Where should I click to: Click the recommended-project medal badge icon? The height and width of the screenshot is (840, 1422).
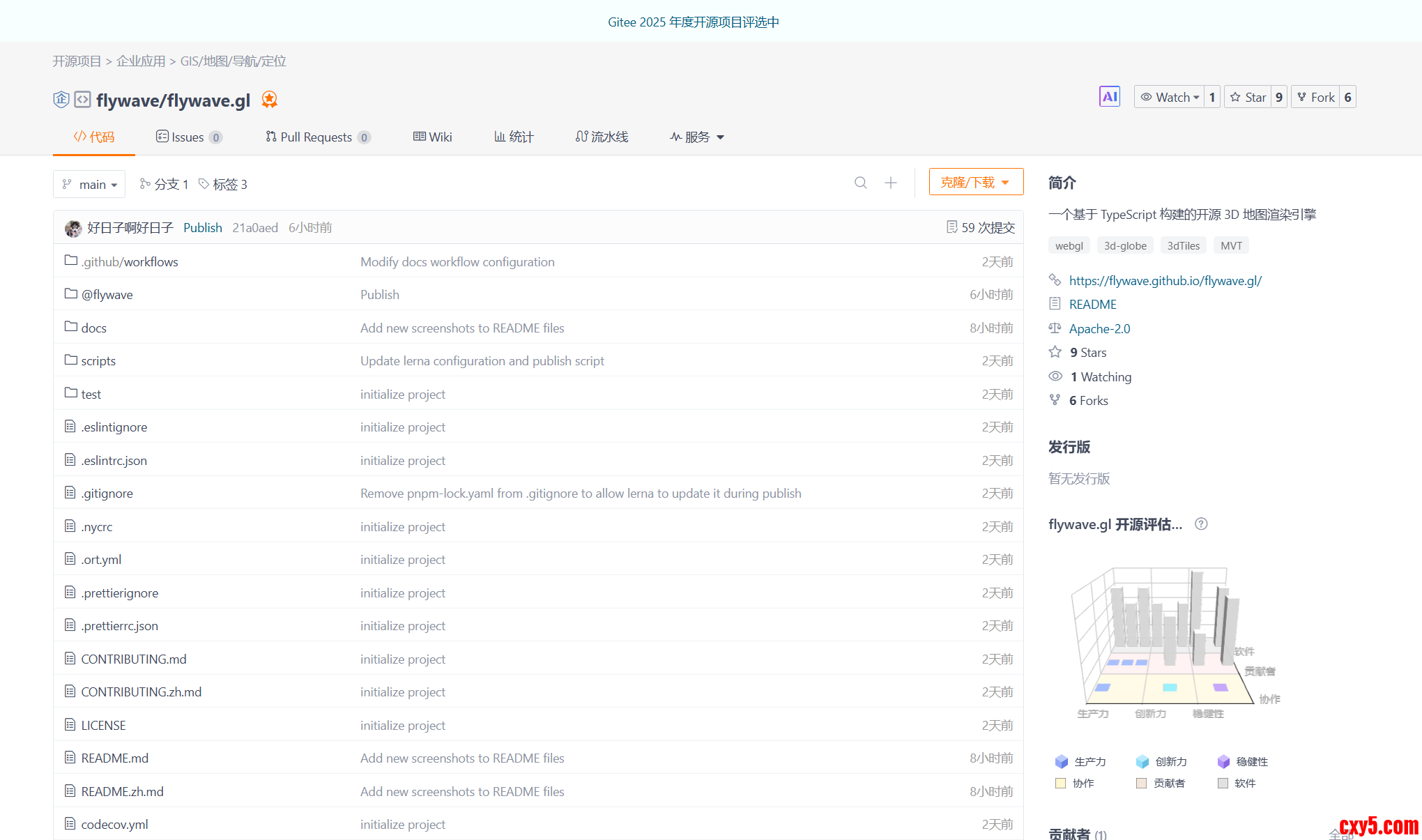pyautogui.click(x=269, y=100)
